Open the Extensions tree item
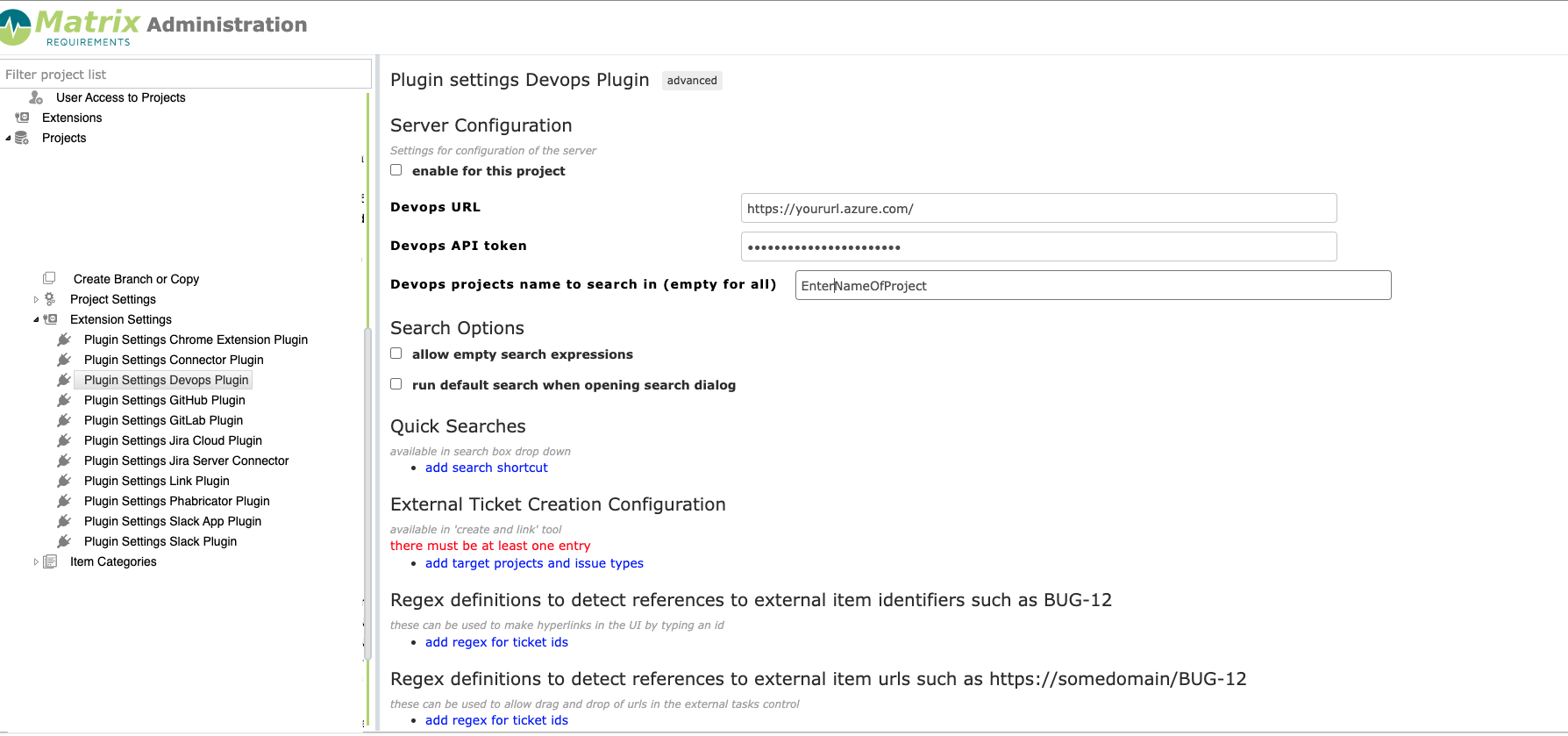 click(72, 118)
